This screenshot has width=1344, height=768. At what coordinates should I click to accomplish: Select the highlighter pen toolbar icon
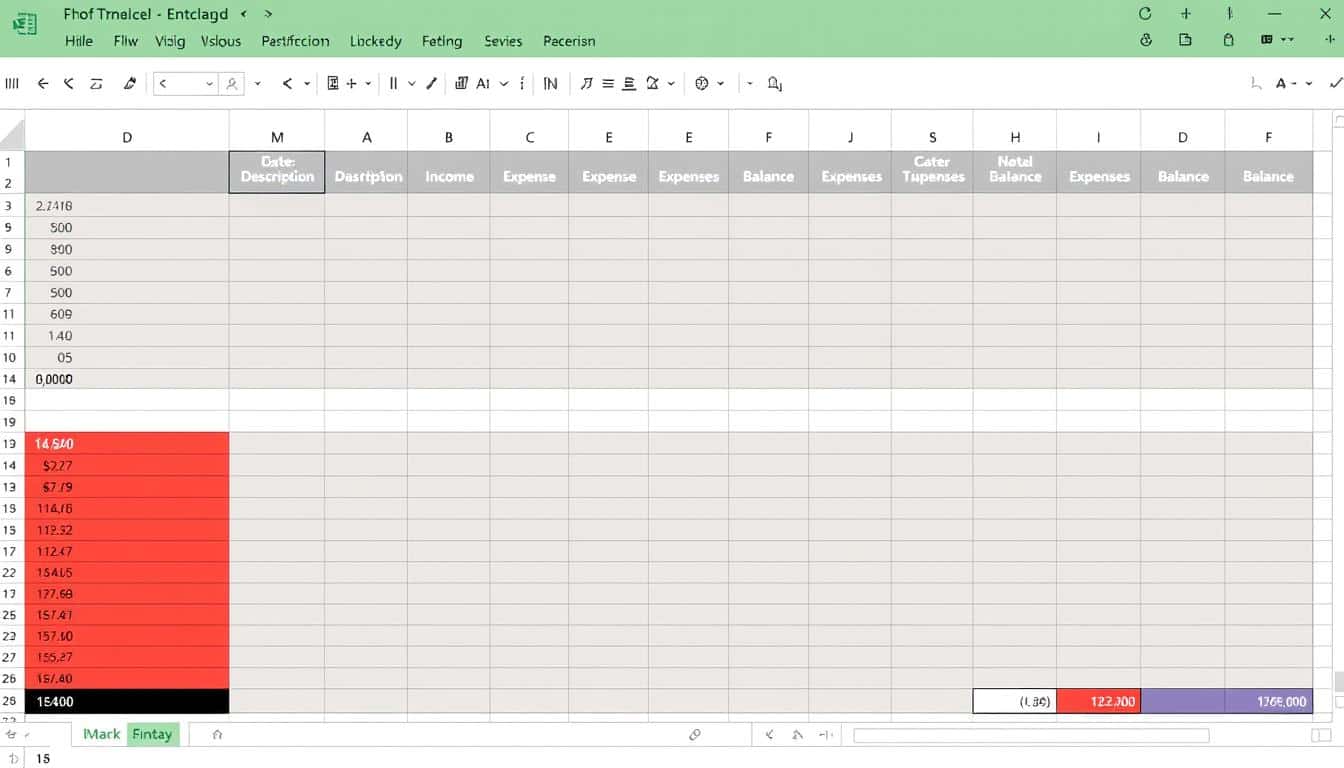(x=129, y=84)
